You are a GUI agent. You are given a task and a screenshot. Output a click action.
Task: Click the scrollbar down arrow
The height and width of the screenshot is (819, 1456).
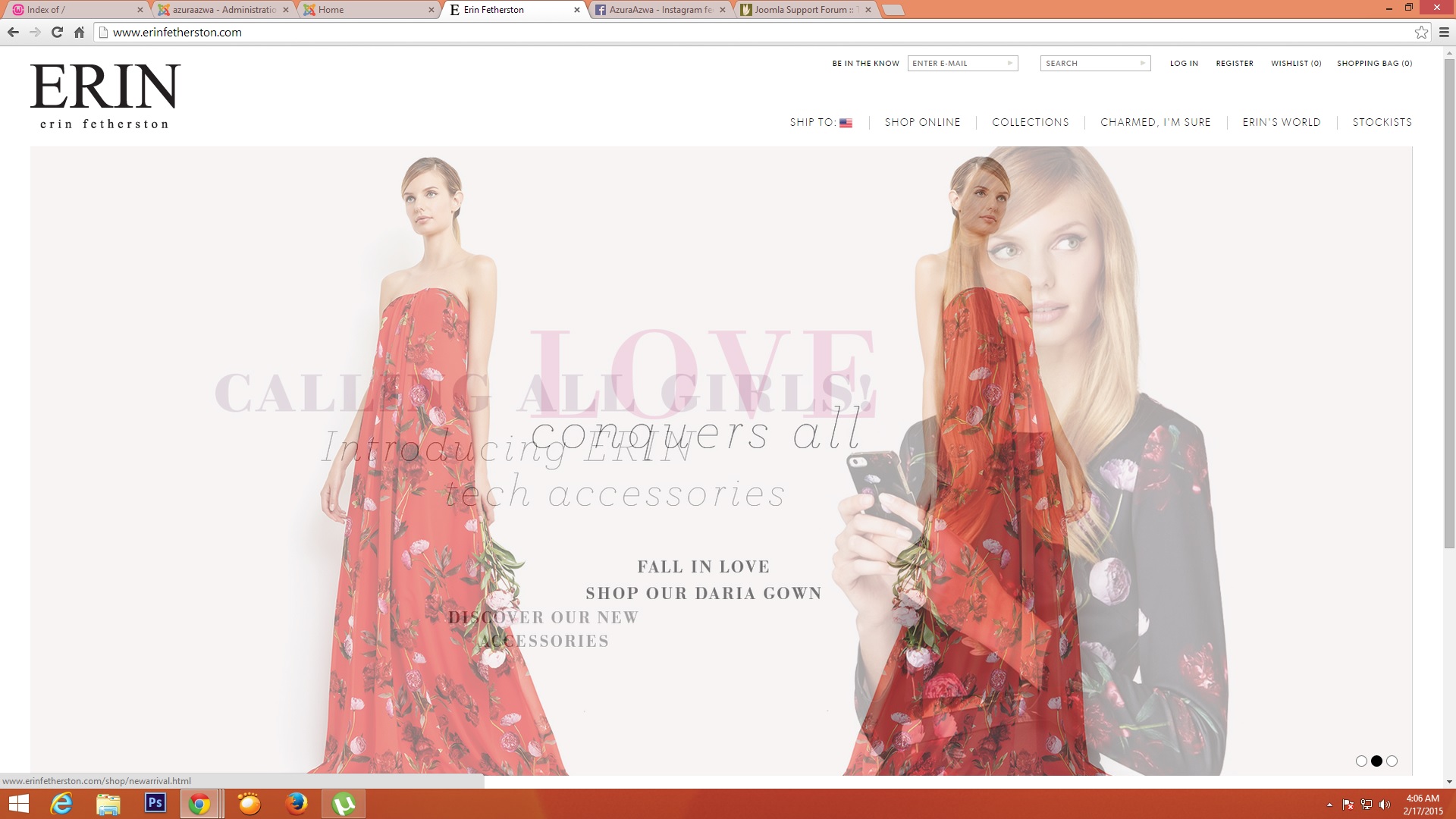[x=1449, y=782]
